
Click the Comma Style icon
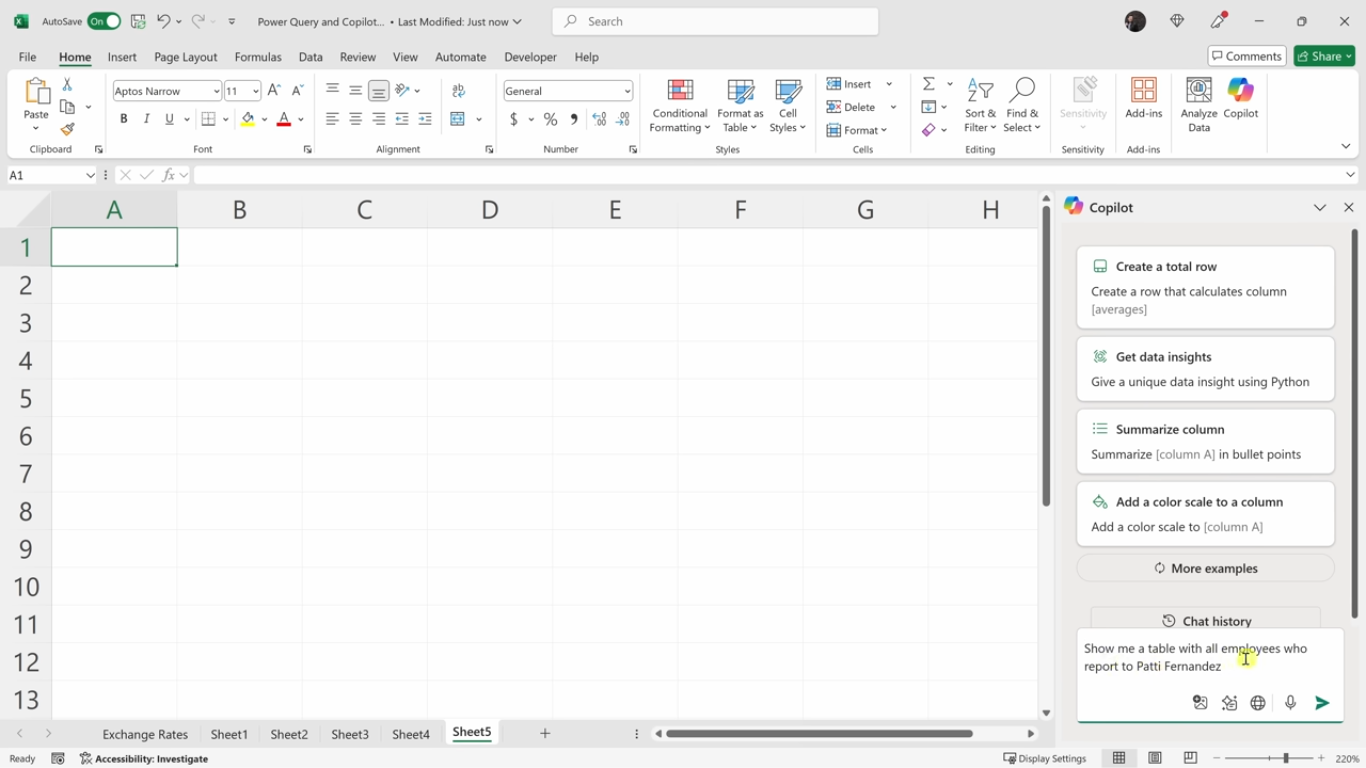pos(574,119)
